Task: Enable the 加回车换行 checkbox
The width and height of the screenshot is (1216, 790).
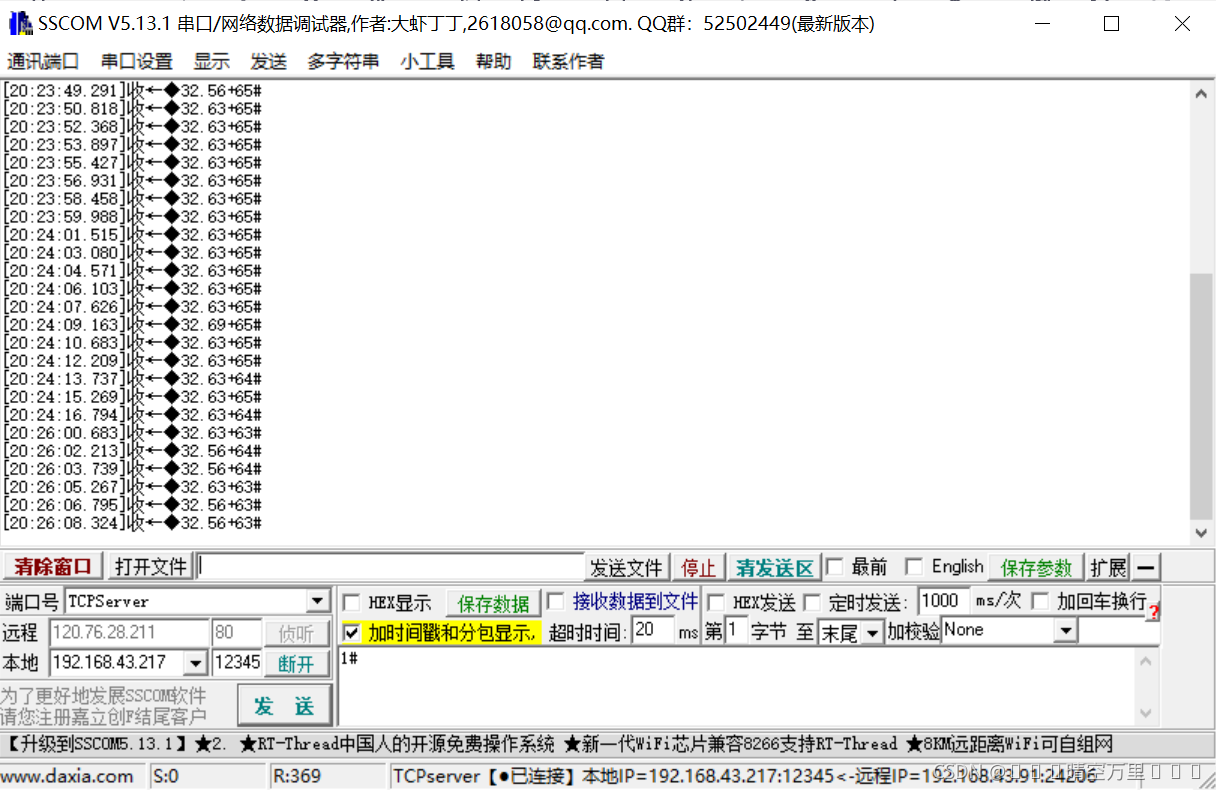Action: 1041,602
